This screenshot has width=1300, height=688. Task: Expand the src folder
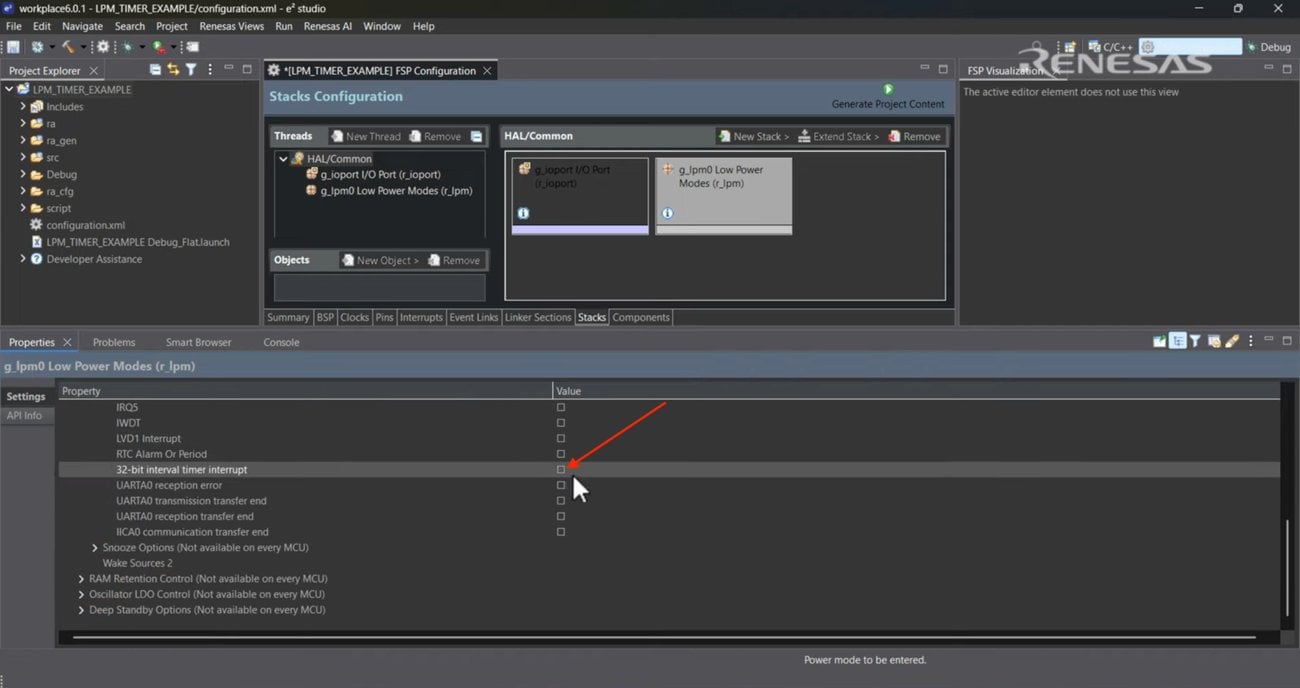point(23,157)
